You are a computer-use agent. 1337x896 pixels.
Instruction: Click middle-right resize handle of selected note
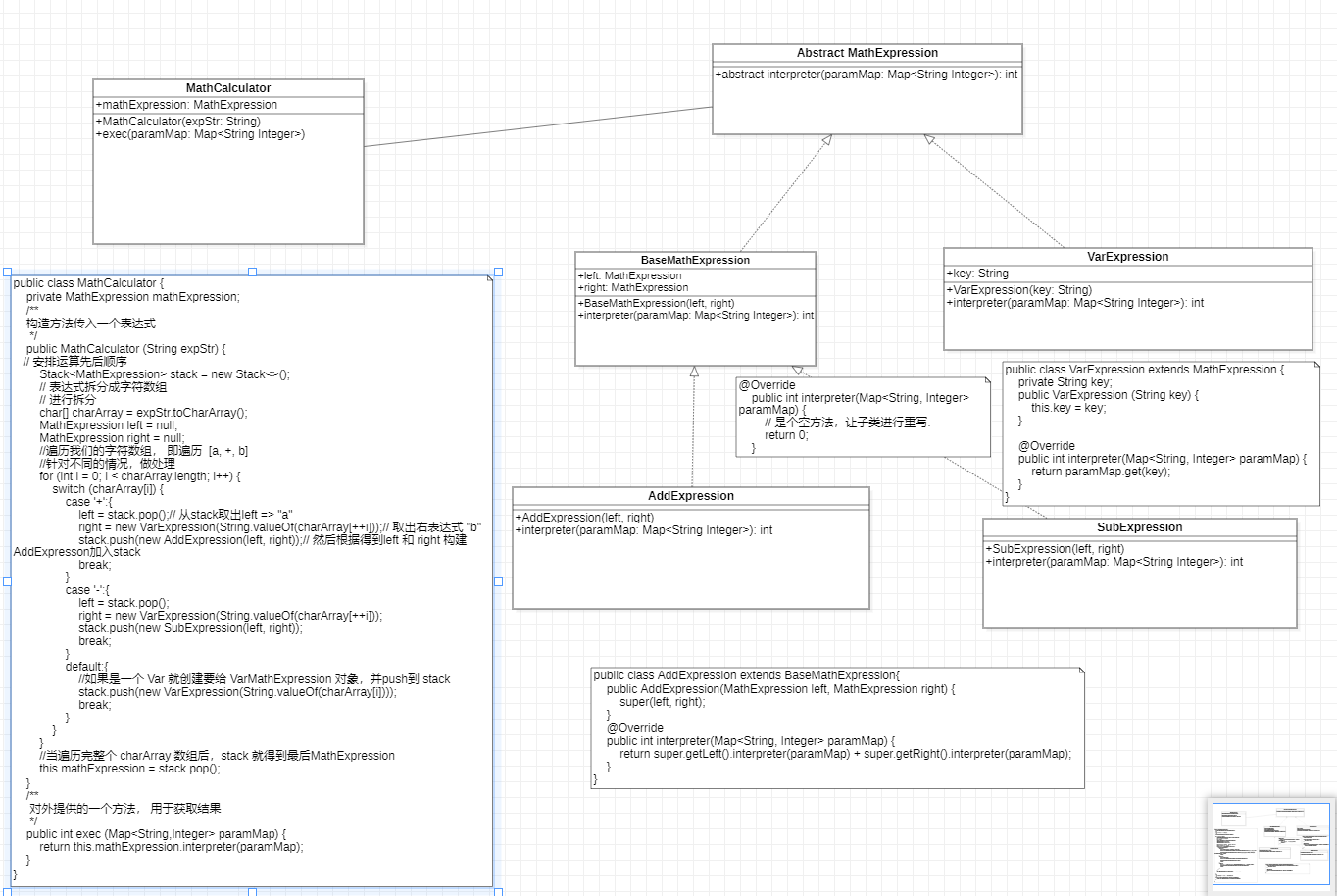[x=498, y=581]
